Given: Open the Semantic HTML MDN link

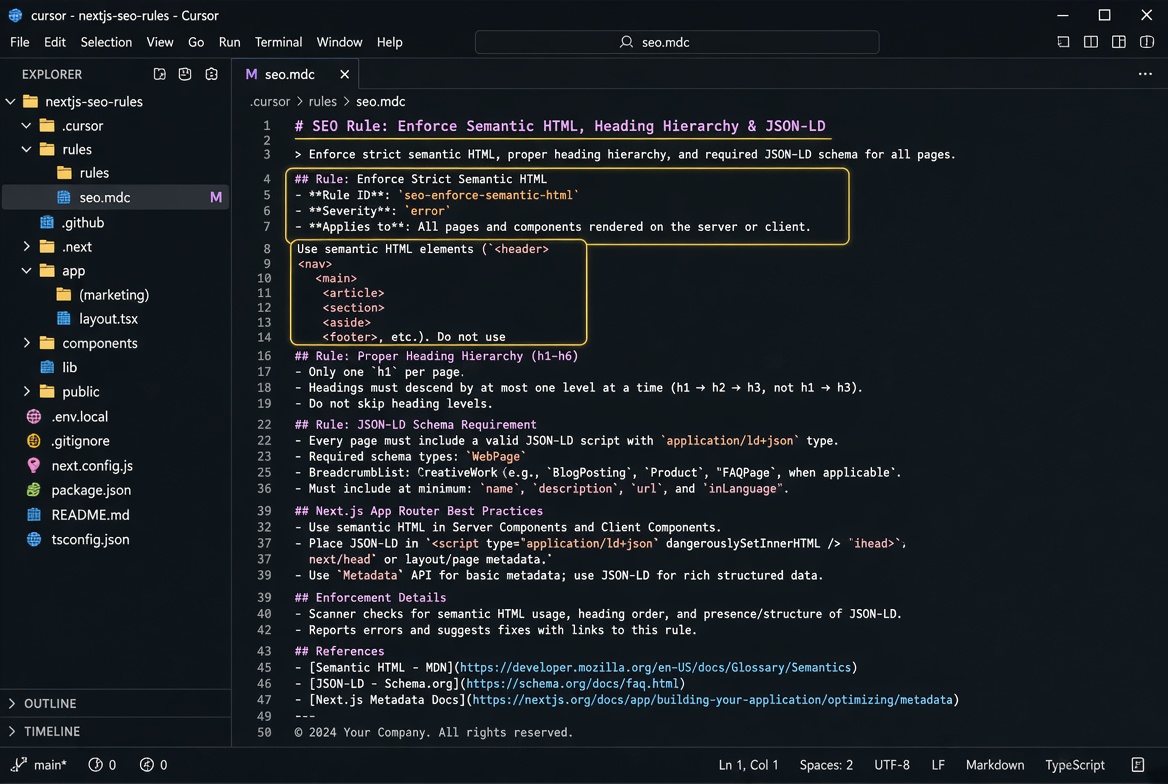Looking at the screenshot, I should pyautogui.click(x=655, y=667).
